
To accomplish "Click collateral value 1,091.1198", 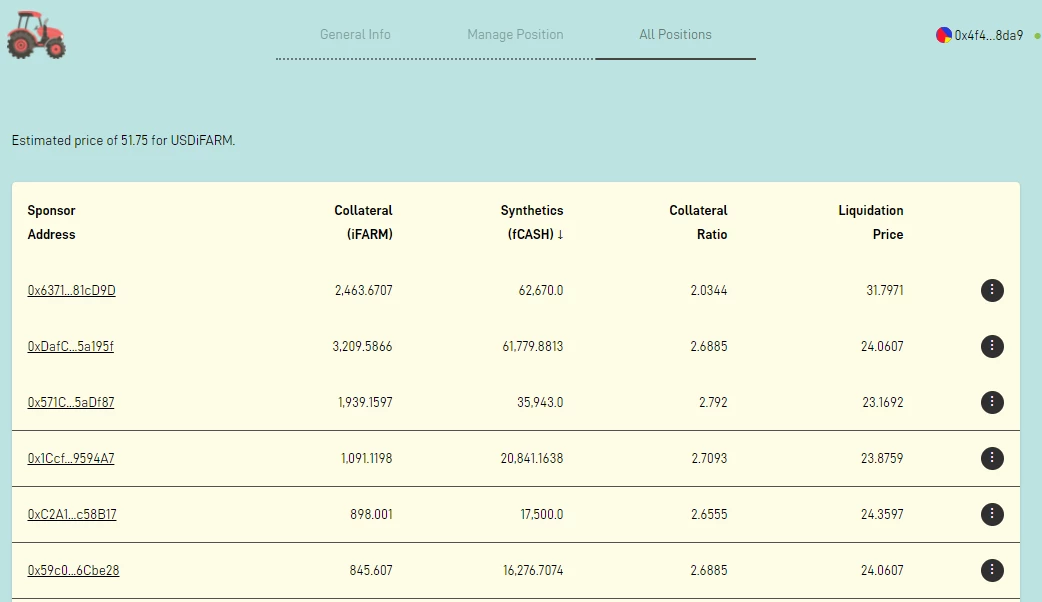I will click(x=366, y=458).
